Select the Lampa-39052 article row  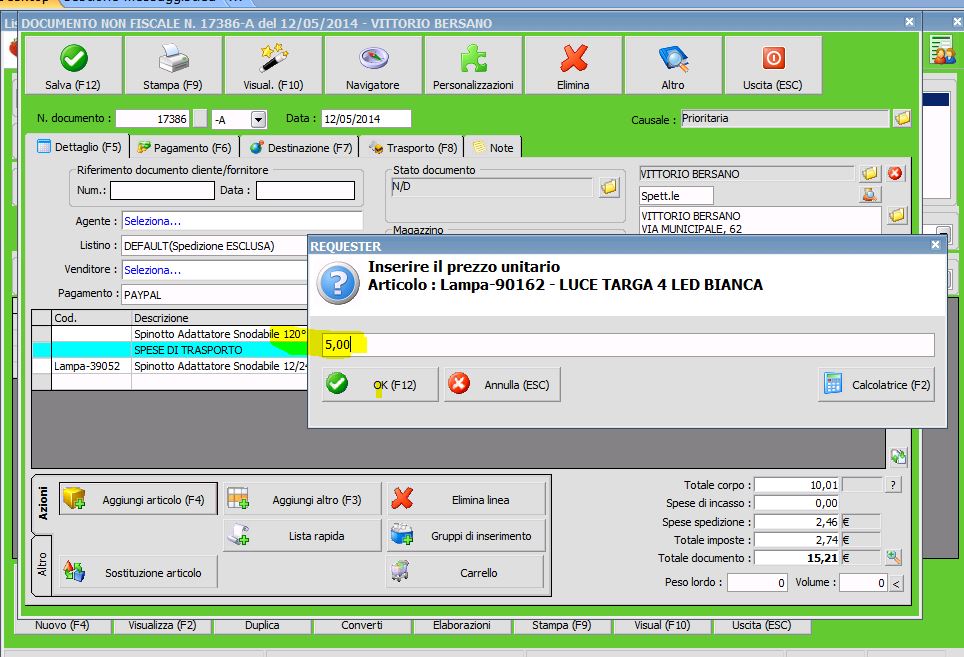tap(170, 366)
